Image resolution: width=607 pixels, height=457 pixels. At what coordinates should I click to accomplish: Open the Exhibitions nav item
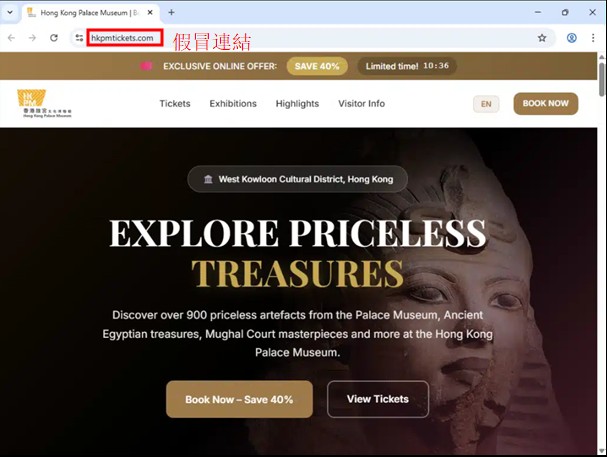point(233,104)
